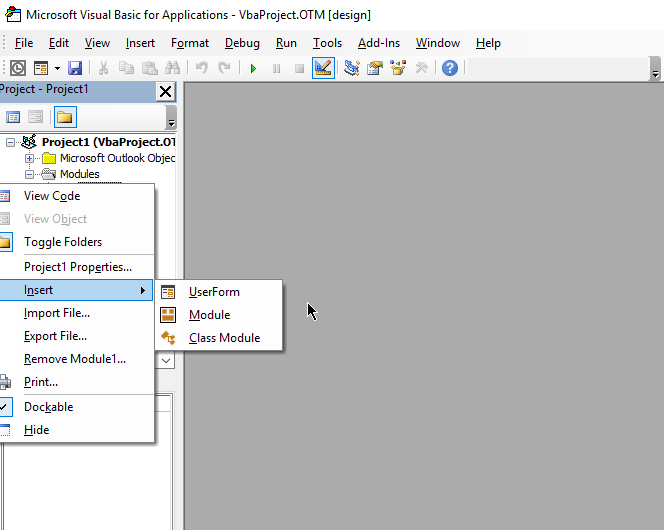Click the Paste clipboard icon
The width and height of the screenshot is (664, 530).
[x=149, y=68]
